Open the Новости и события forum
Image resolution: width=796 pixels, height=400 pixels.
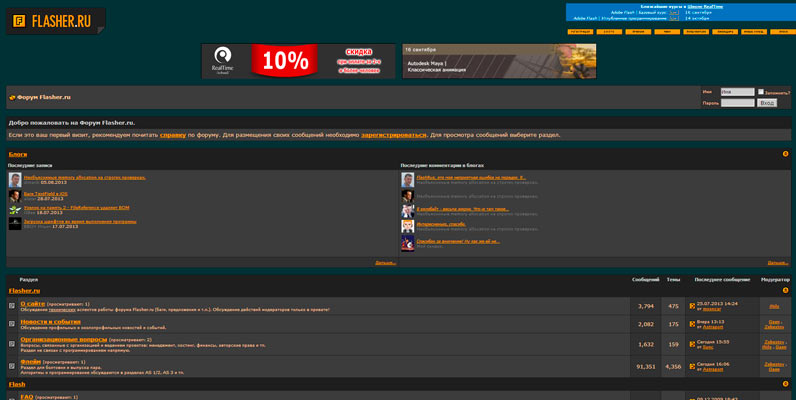pos(50,321)
